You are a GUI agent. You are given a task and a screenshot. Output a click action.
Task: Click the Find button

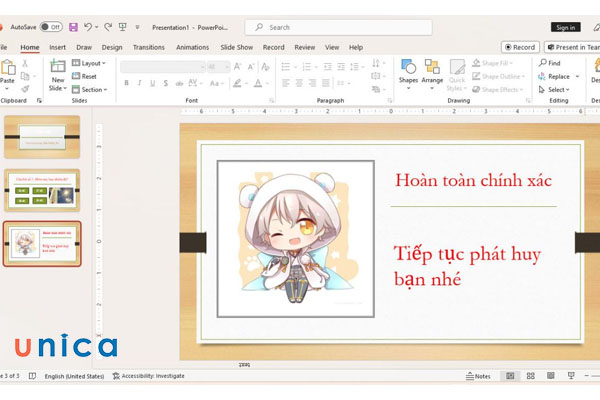point(549,63)
